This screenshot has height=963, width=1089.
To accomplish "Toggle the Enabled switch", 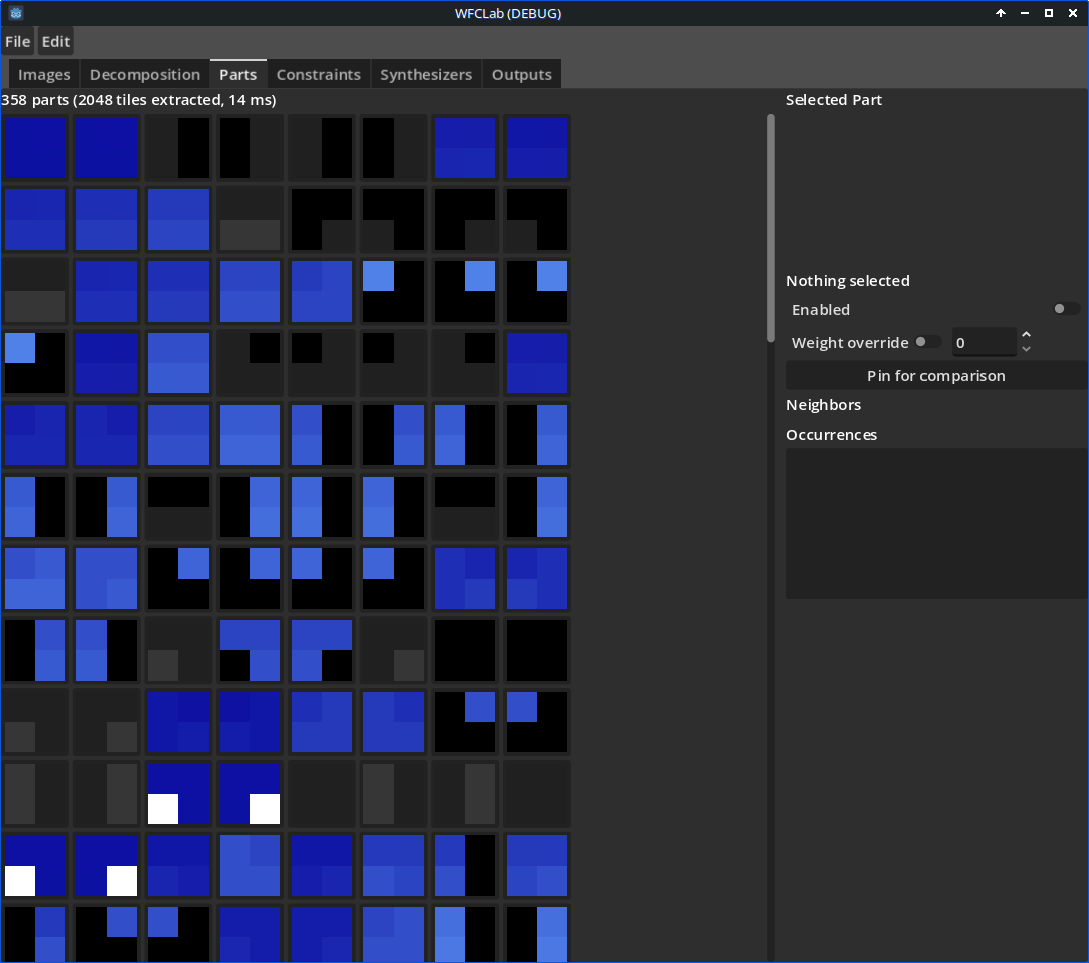I will coord(1066,309).
